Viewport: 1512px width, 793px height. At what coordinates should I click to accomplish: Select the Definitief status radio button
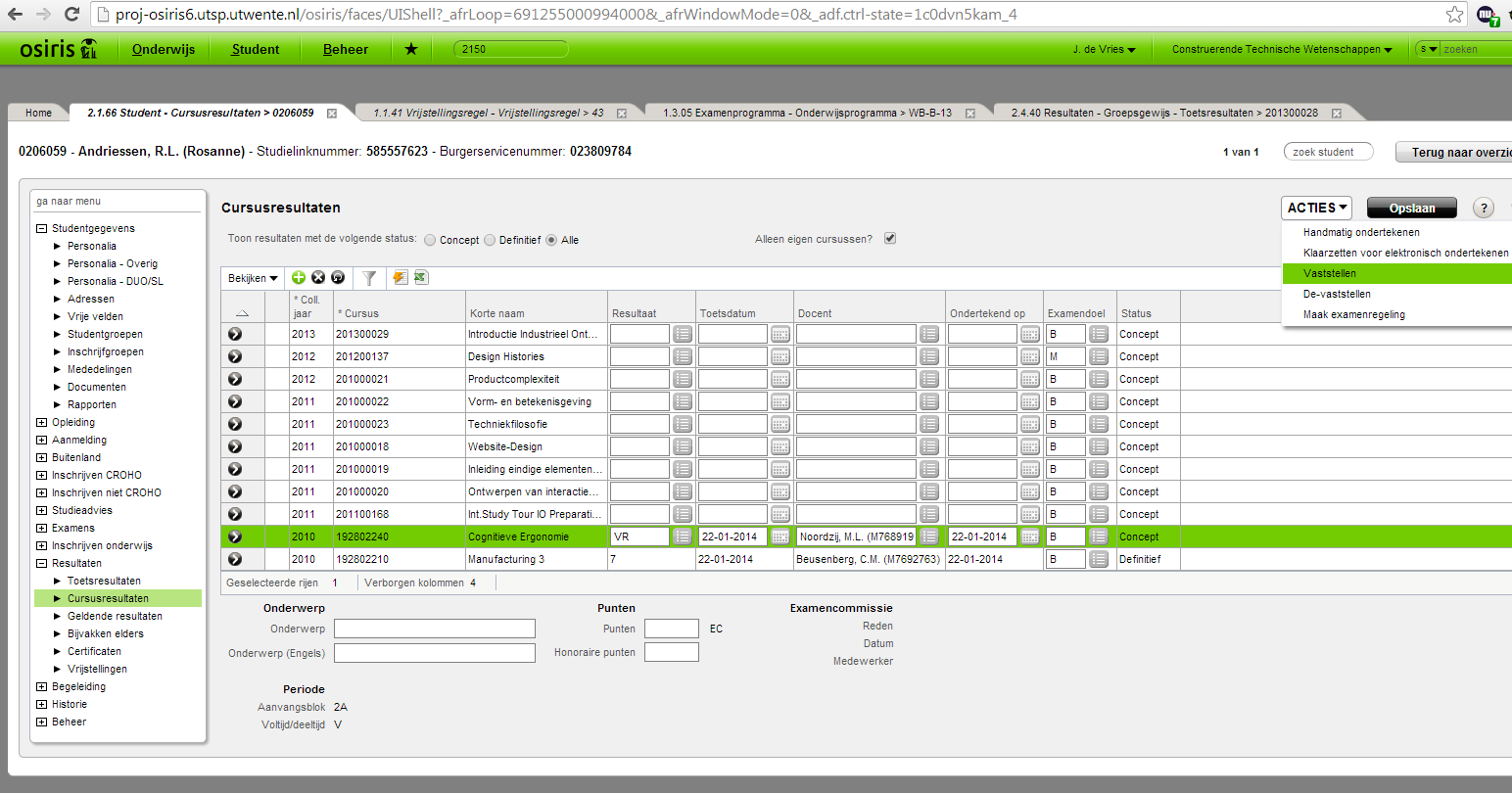490,240
